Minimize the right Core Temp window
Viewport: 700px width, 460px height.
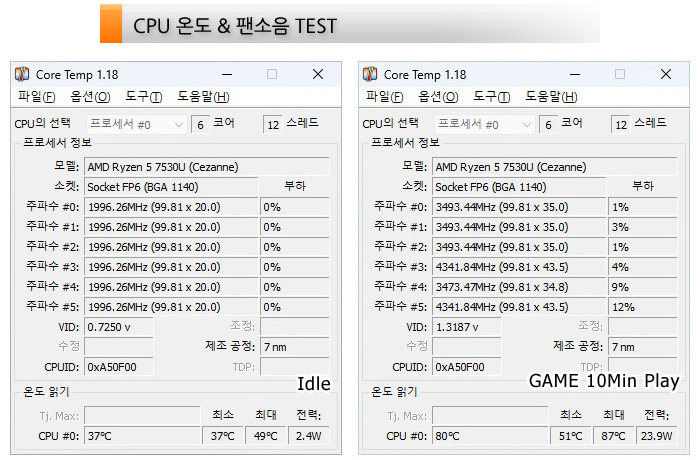point(574,74)
